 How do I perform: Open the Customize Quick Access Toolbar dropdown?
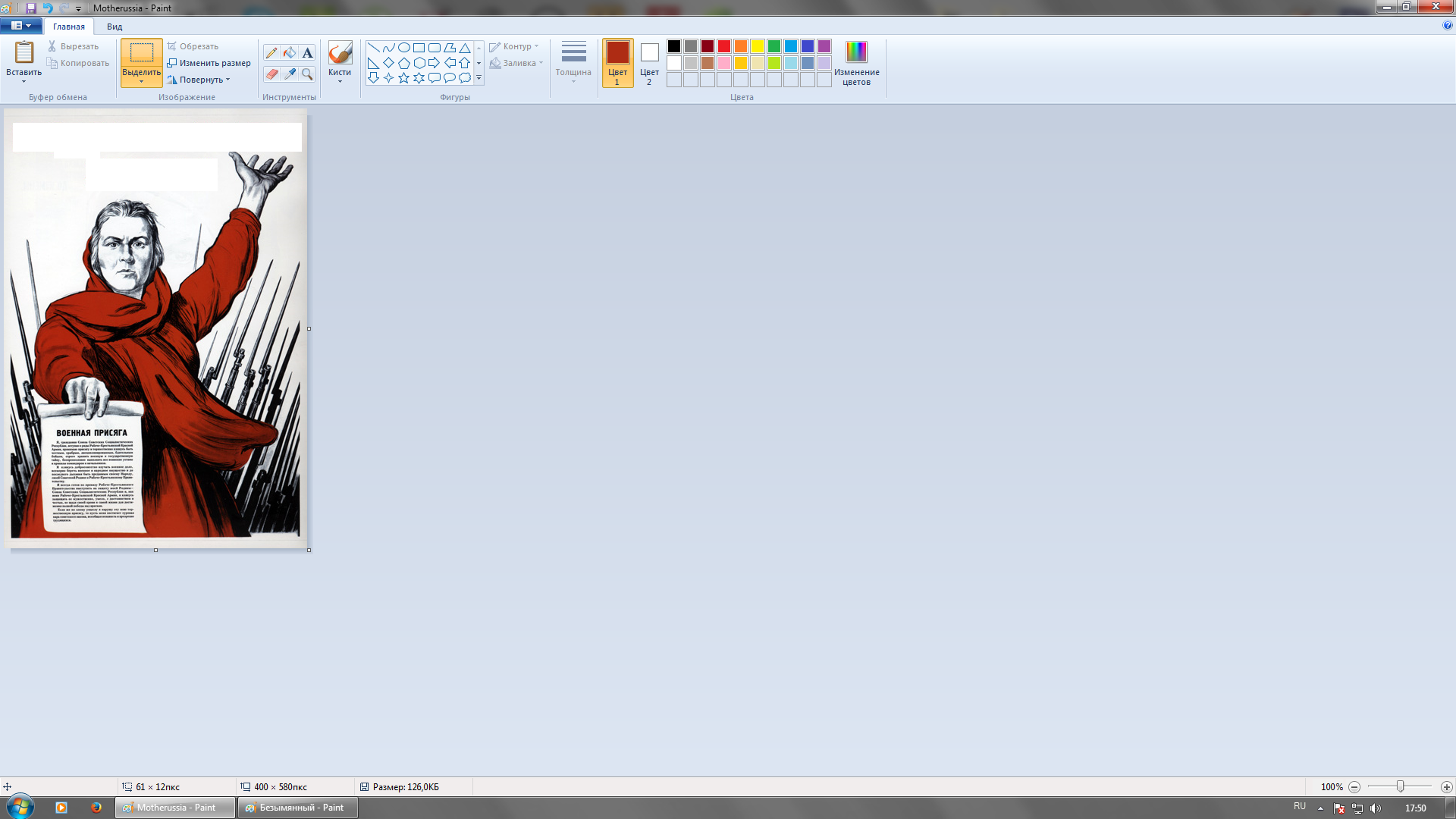click(x=78, y=9)
